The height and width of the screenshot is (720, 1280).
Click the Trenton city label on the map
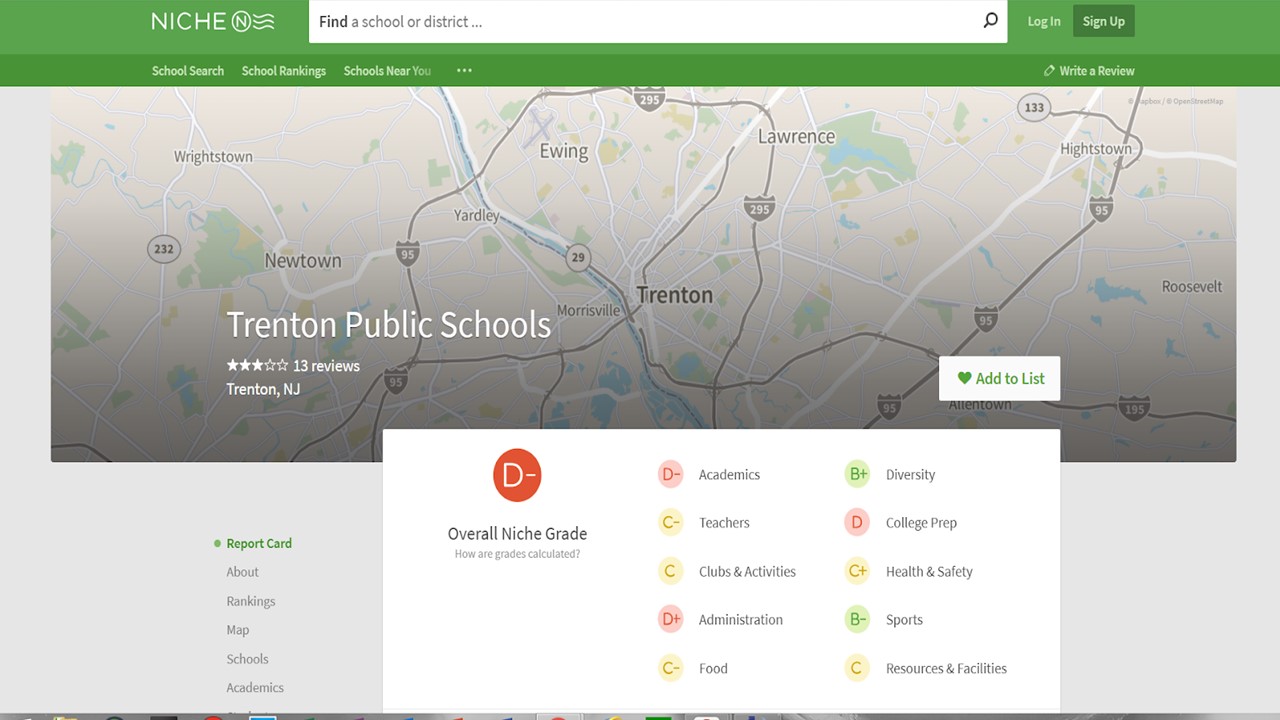tap(675, 295)
